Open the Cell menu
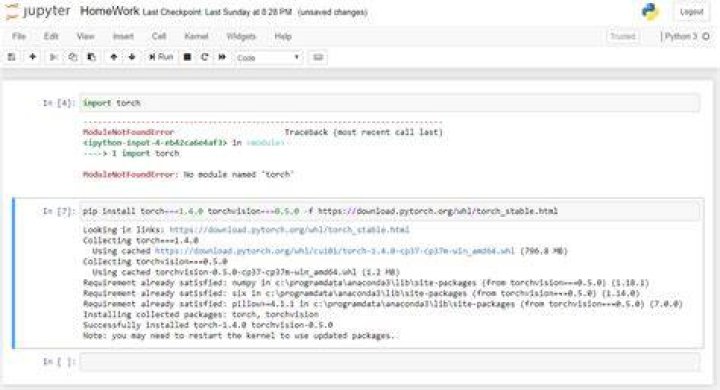720x390 pixels. [159, 36]
